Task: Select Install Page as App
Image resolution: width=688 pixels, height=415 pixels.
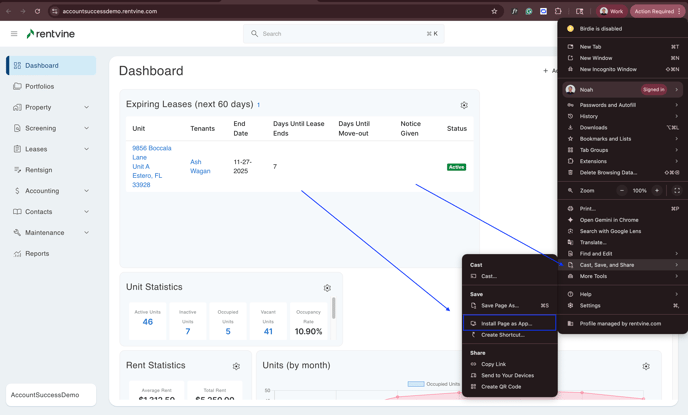Action: click(507, 323)
